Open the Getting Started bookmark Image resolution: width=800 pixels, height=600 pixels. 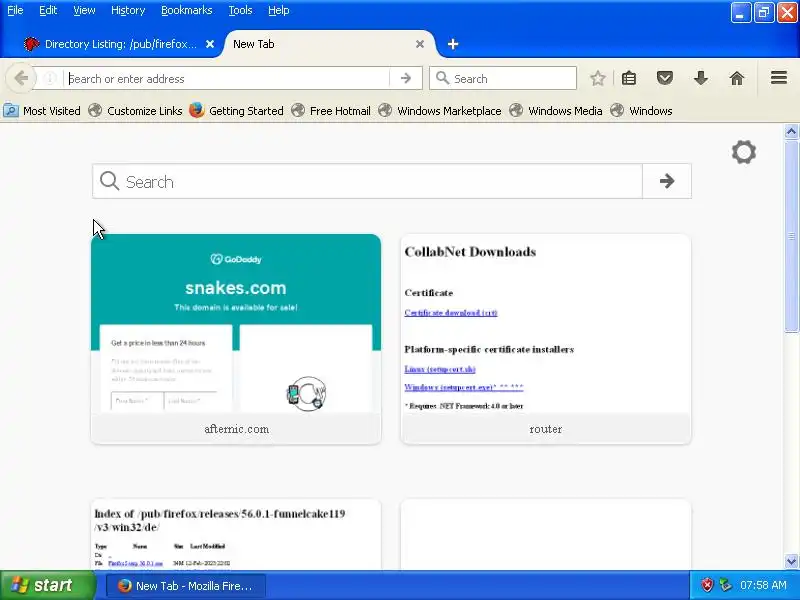tap(236, 111)
